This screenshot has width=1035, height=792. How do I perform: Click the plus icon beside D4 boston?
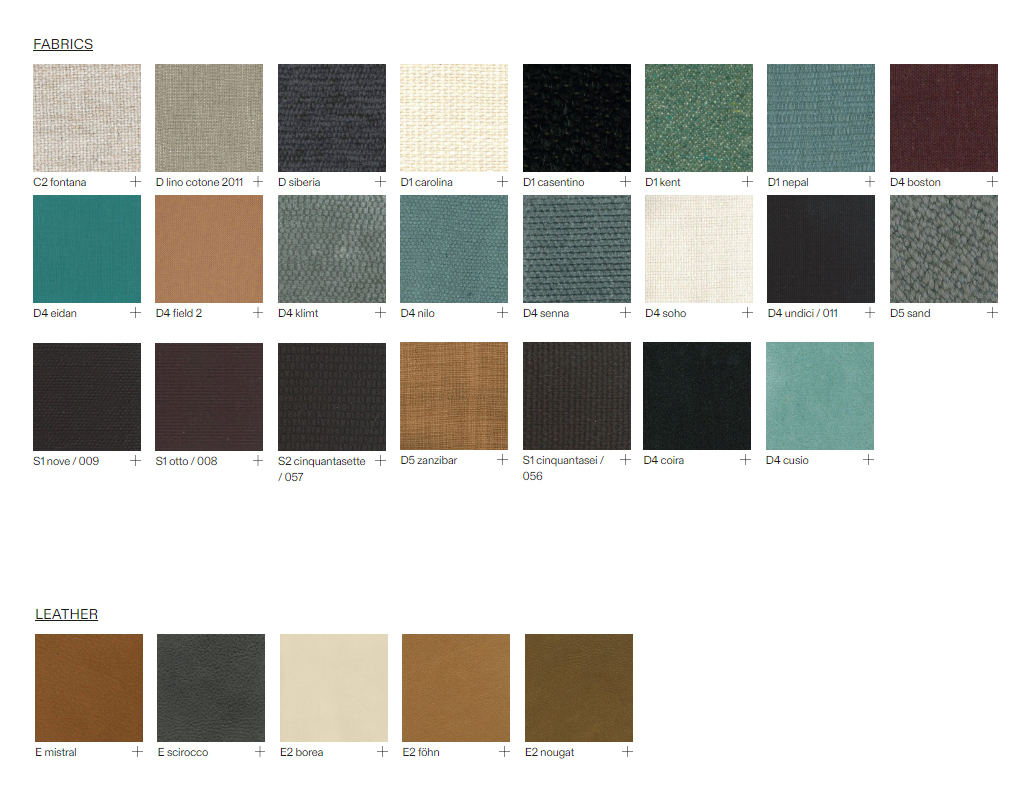click(x=992, y=182)
